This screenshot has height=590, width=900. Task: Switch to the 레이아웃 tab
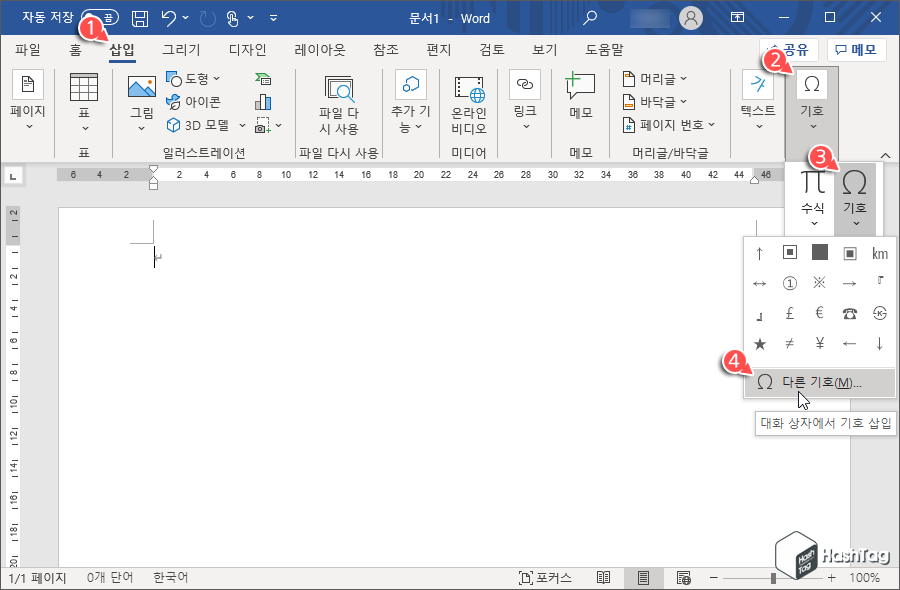pyautogui.click(x=320, y=49)
